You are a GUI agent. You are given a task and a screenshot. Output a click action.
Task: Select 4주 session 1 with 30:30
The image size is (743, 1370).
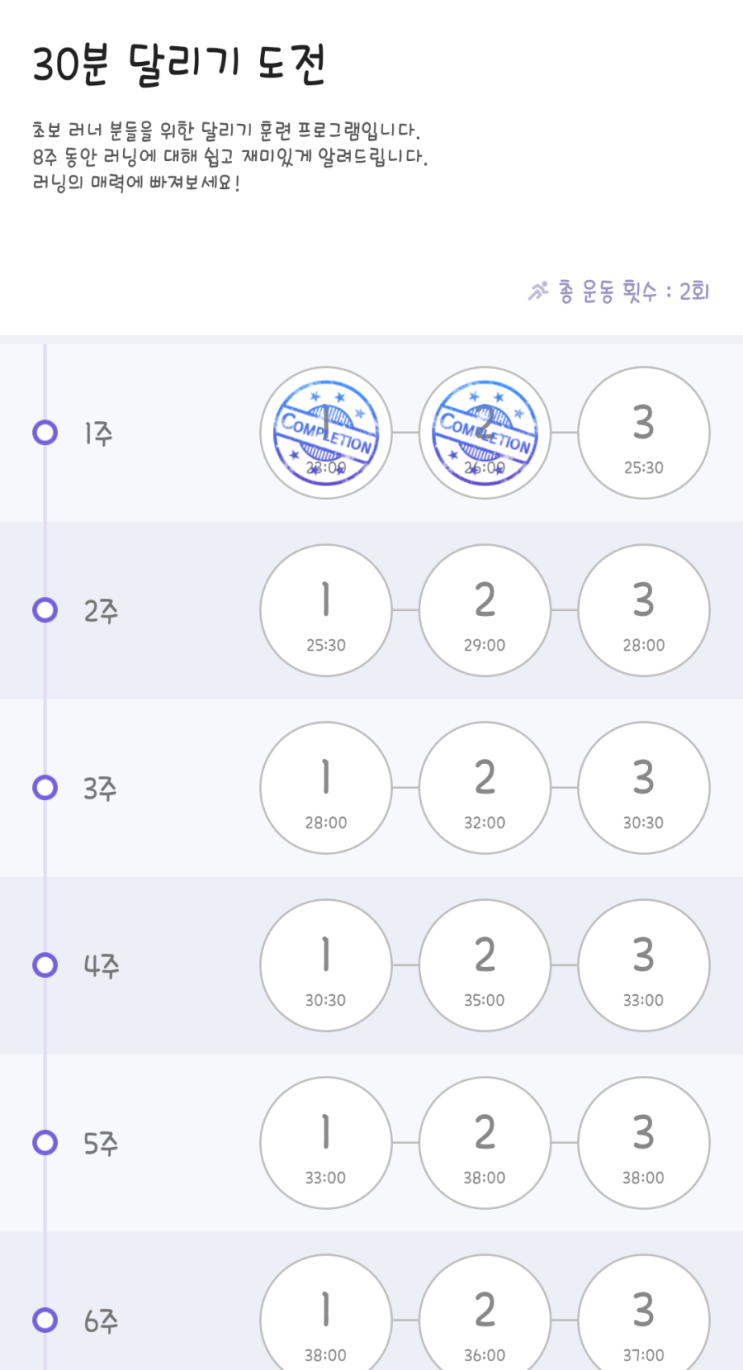325,965
